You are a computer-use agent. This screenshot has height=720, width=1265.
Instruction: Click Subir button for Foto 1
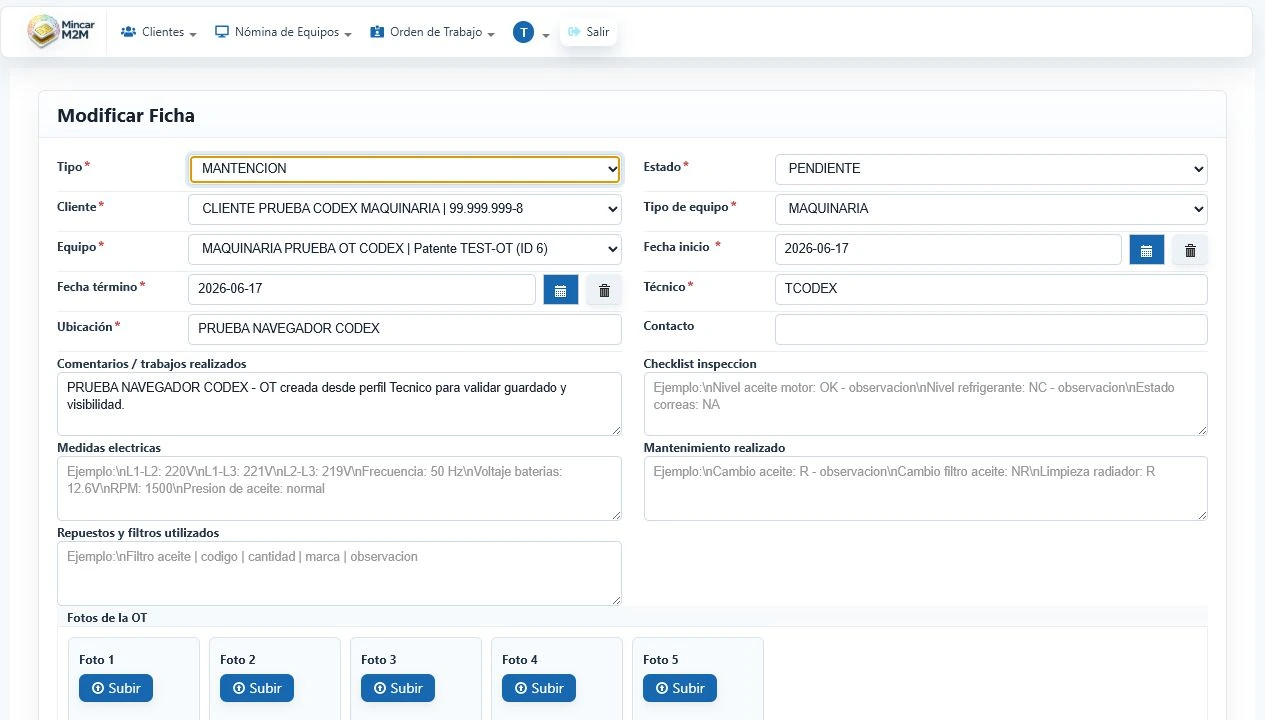point(116,688)
